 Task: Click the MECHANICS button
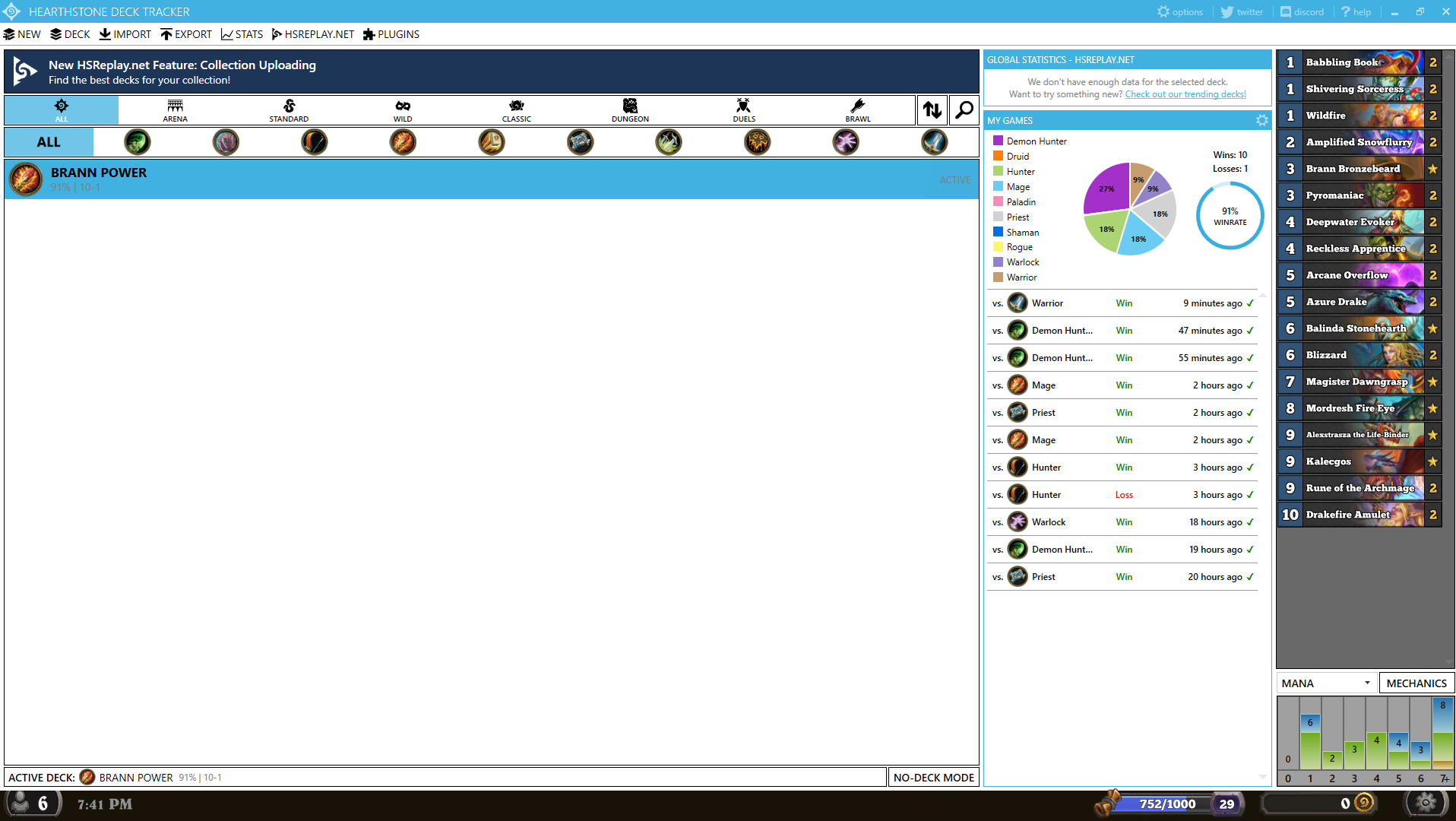(1416, 683)
